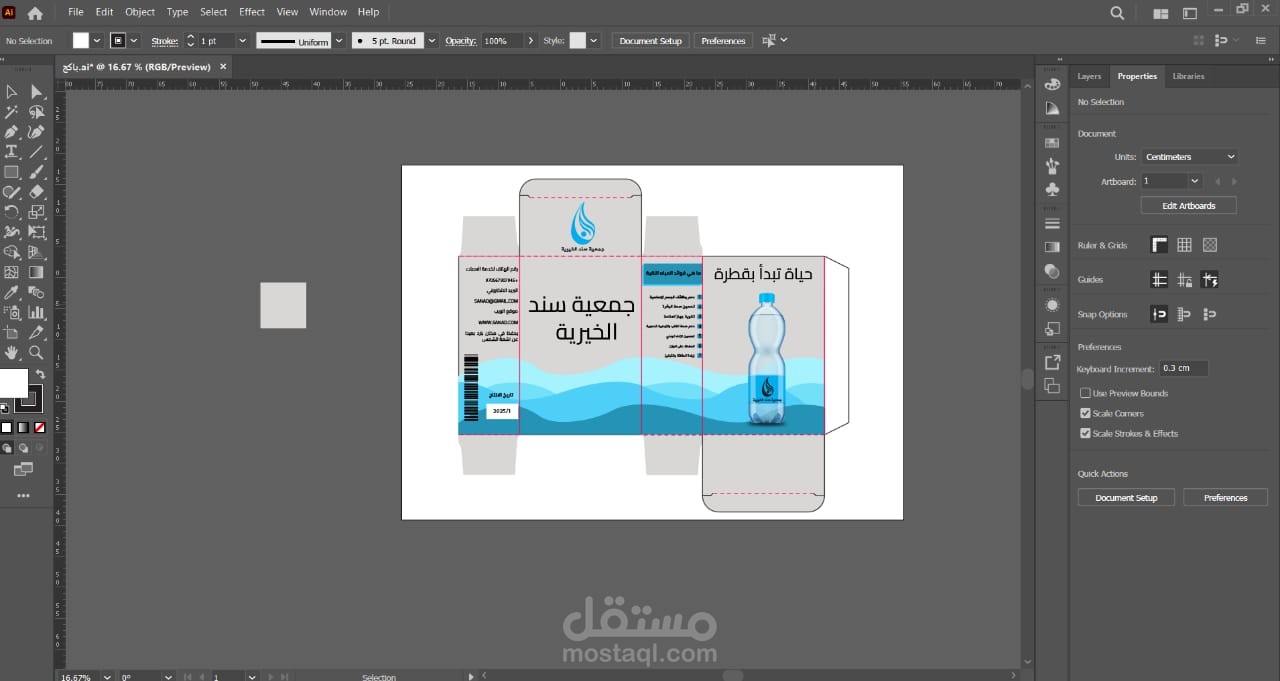The width and height of the screenshot is (1280, 681).
Task: Click Preferences in the control bar
Action: tap(723, 41)
